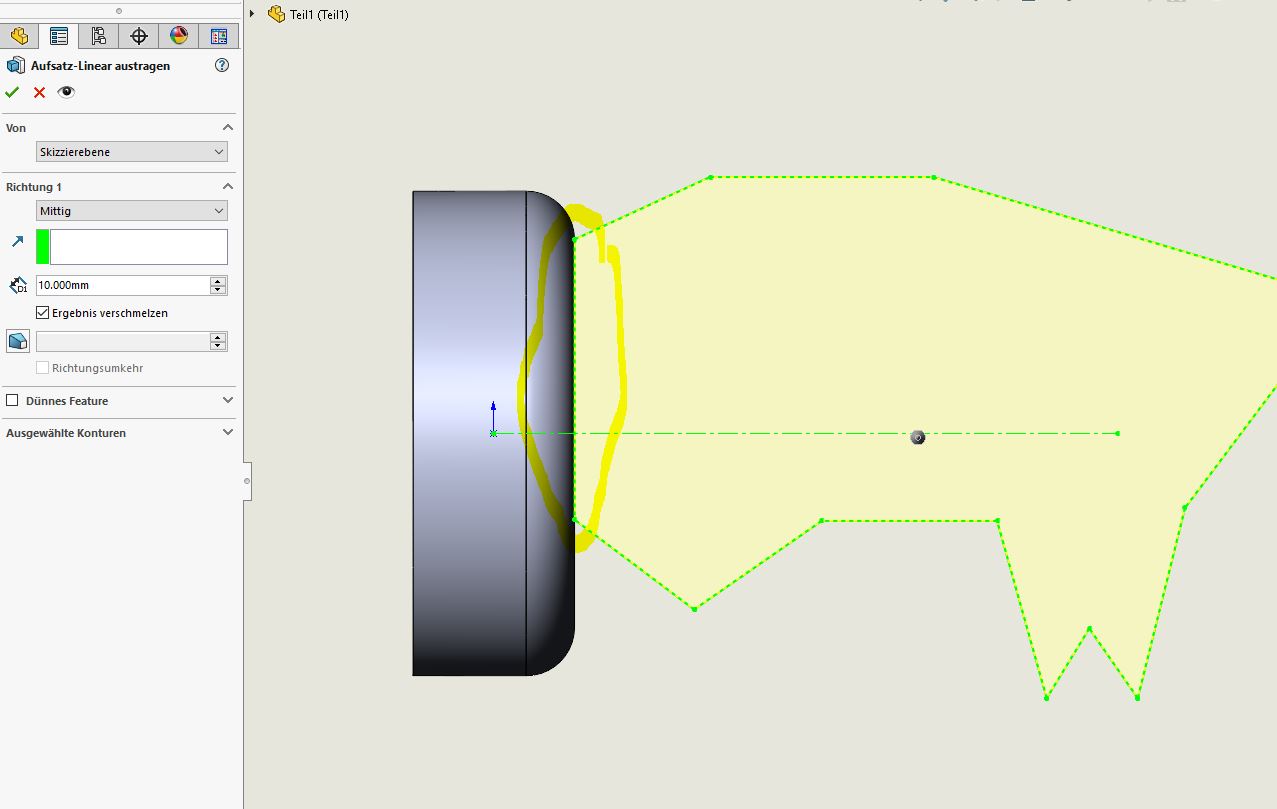
Task: Click the Teil1 part icon
Action: click(x=277, y=14)
